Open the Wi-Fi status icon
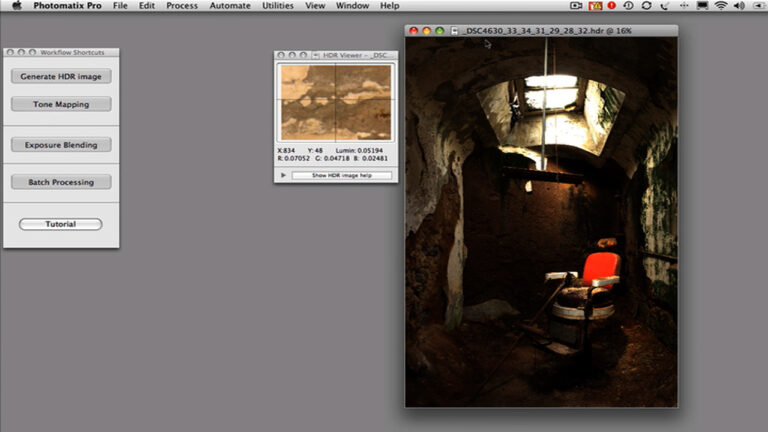This screenshot has width=768, height=432. click(x=721, y=6)
